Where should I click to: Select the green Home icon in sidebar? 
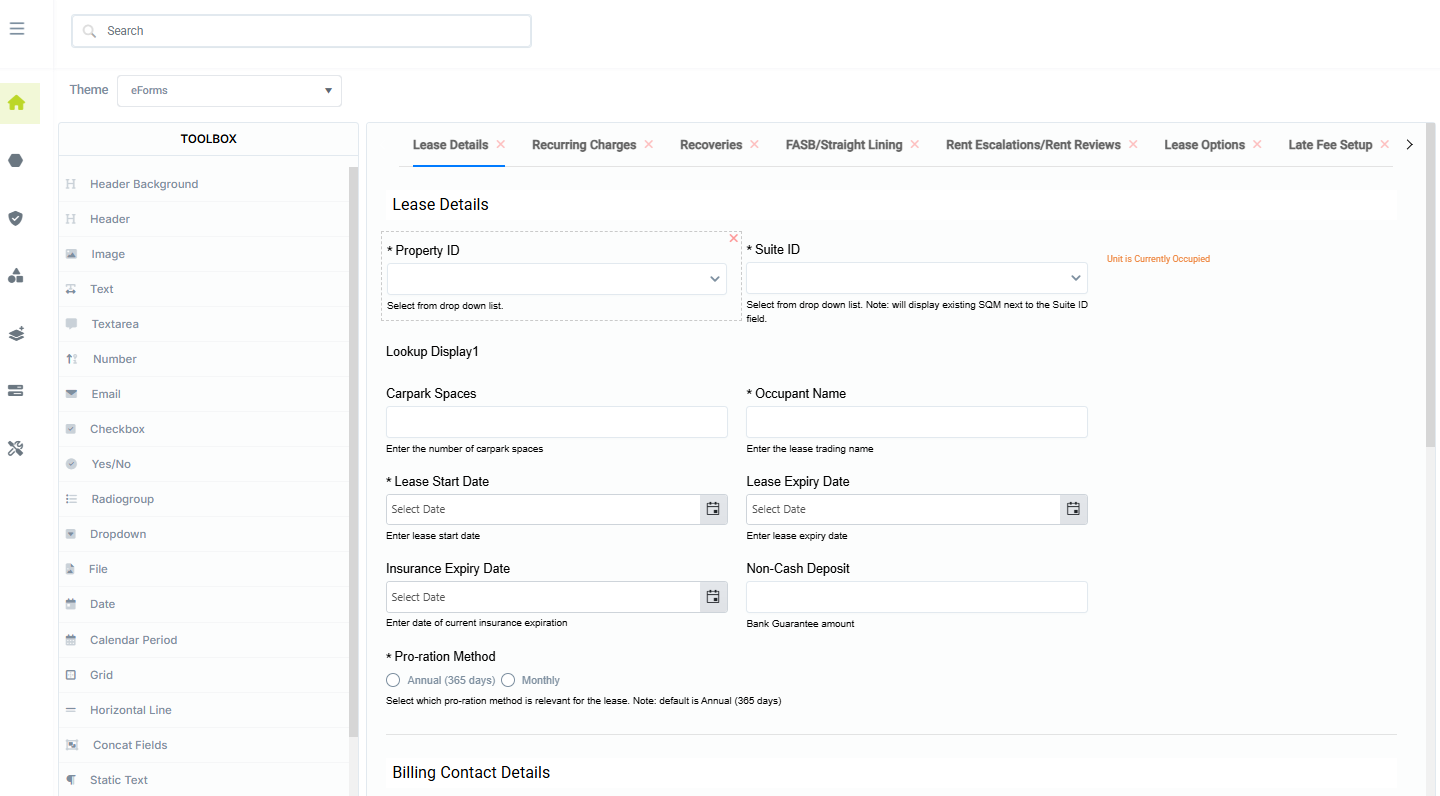pyautogui.click(x=19, y=103)
